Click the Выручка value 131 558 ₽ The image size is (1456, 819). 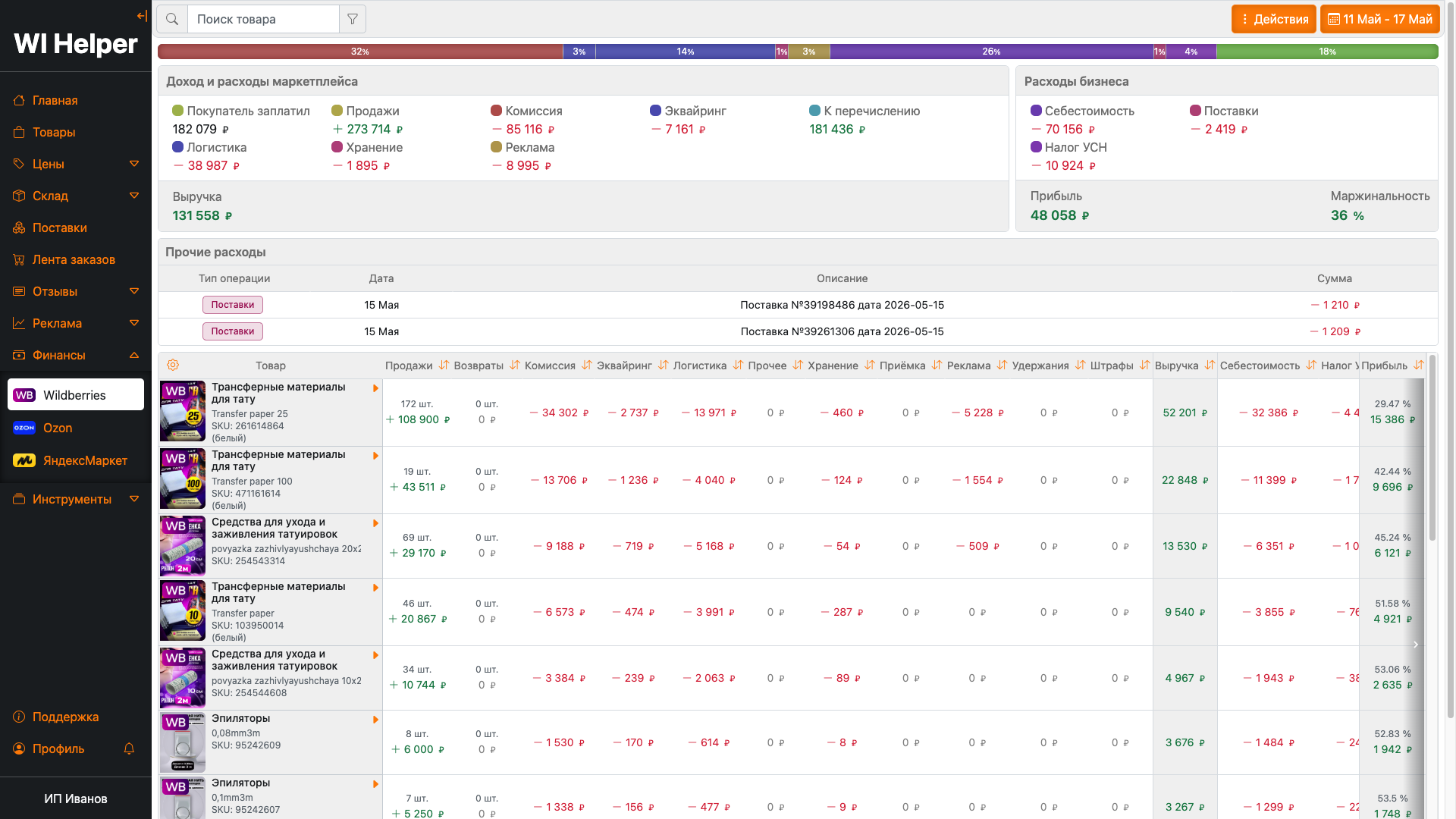[202, 215]
